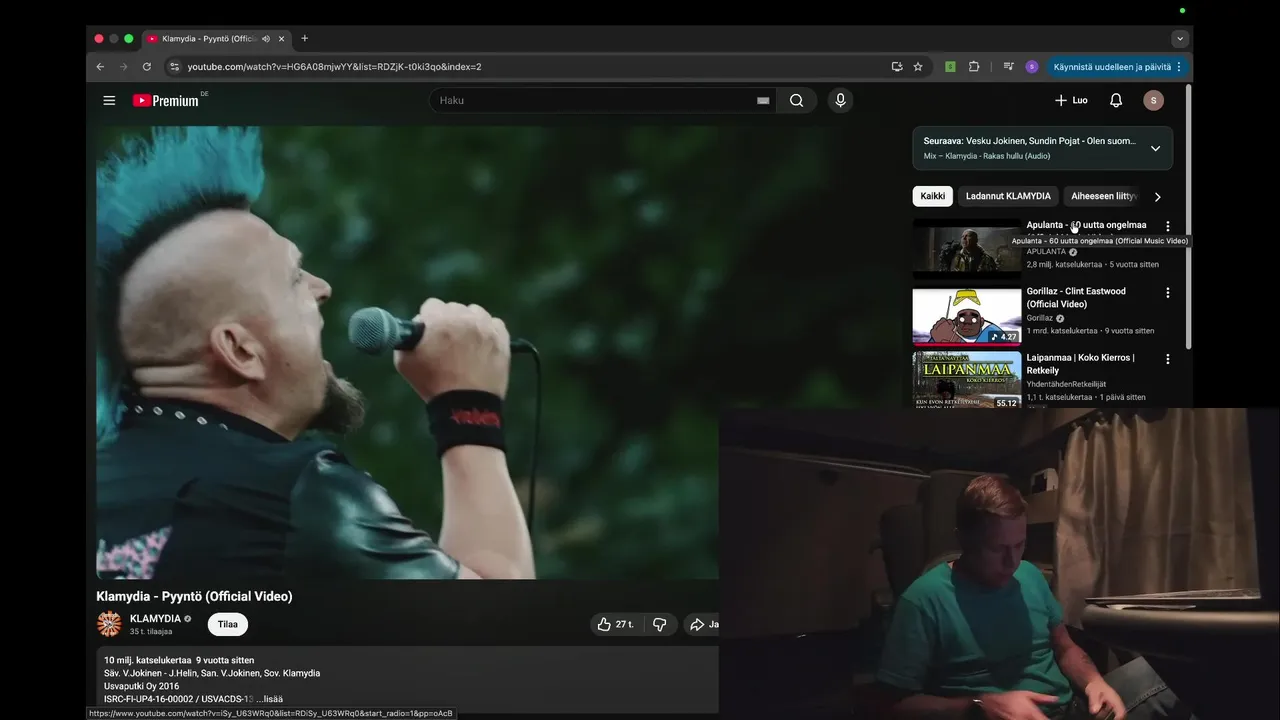
Task: Open options menu for Laipanmaa video
Action: tap(1167, 359)
